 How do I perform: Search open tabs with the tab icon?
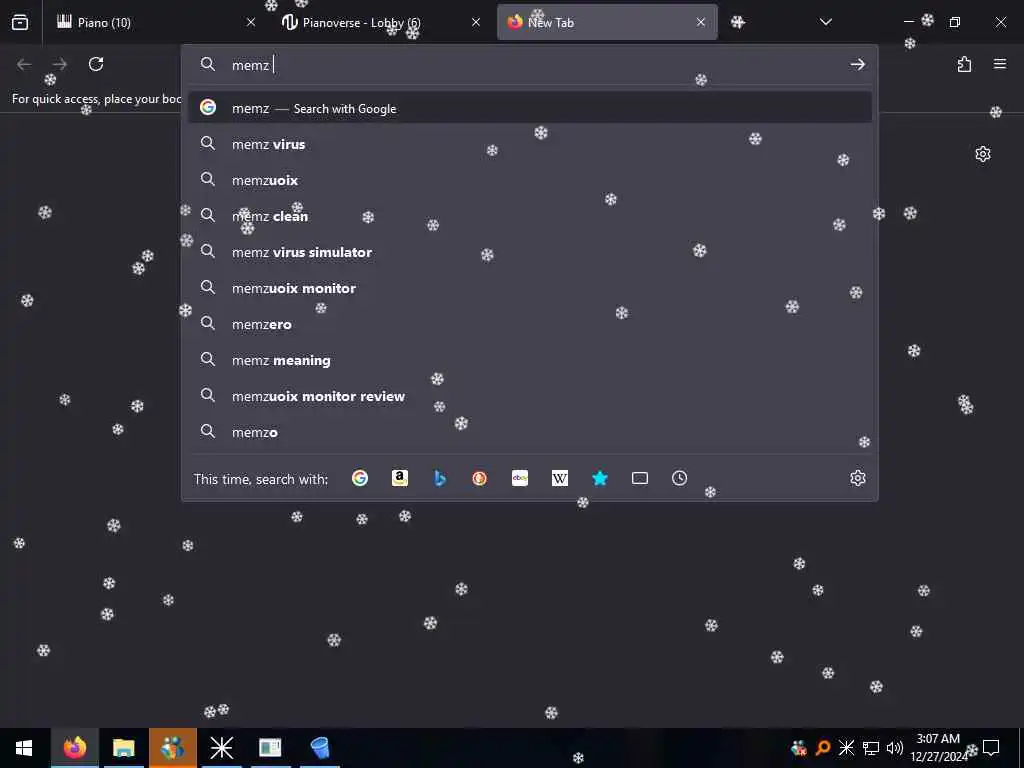(x=640, y=478)
